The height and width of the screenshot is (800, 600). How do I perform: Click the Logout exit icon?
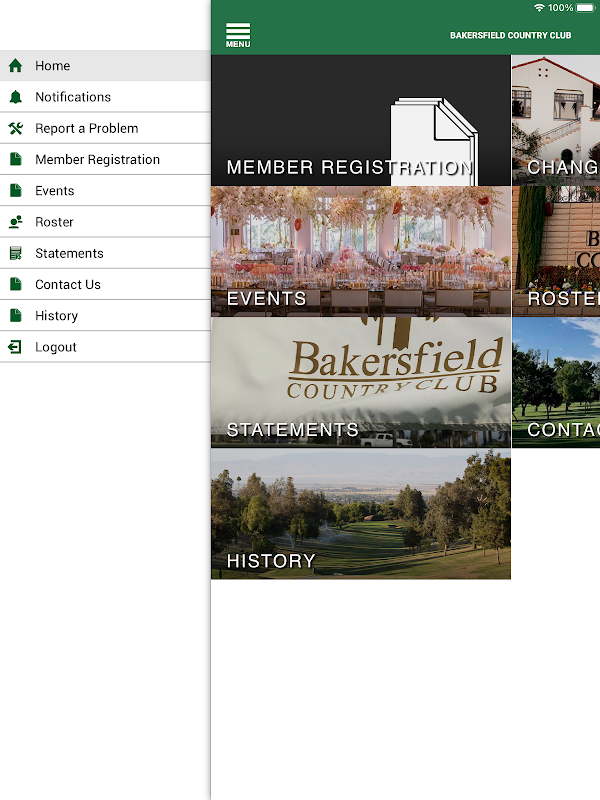15,347
